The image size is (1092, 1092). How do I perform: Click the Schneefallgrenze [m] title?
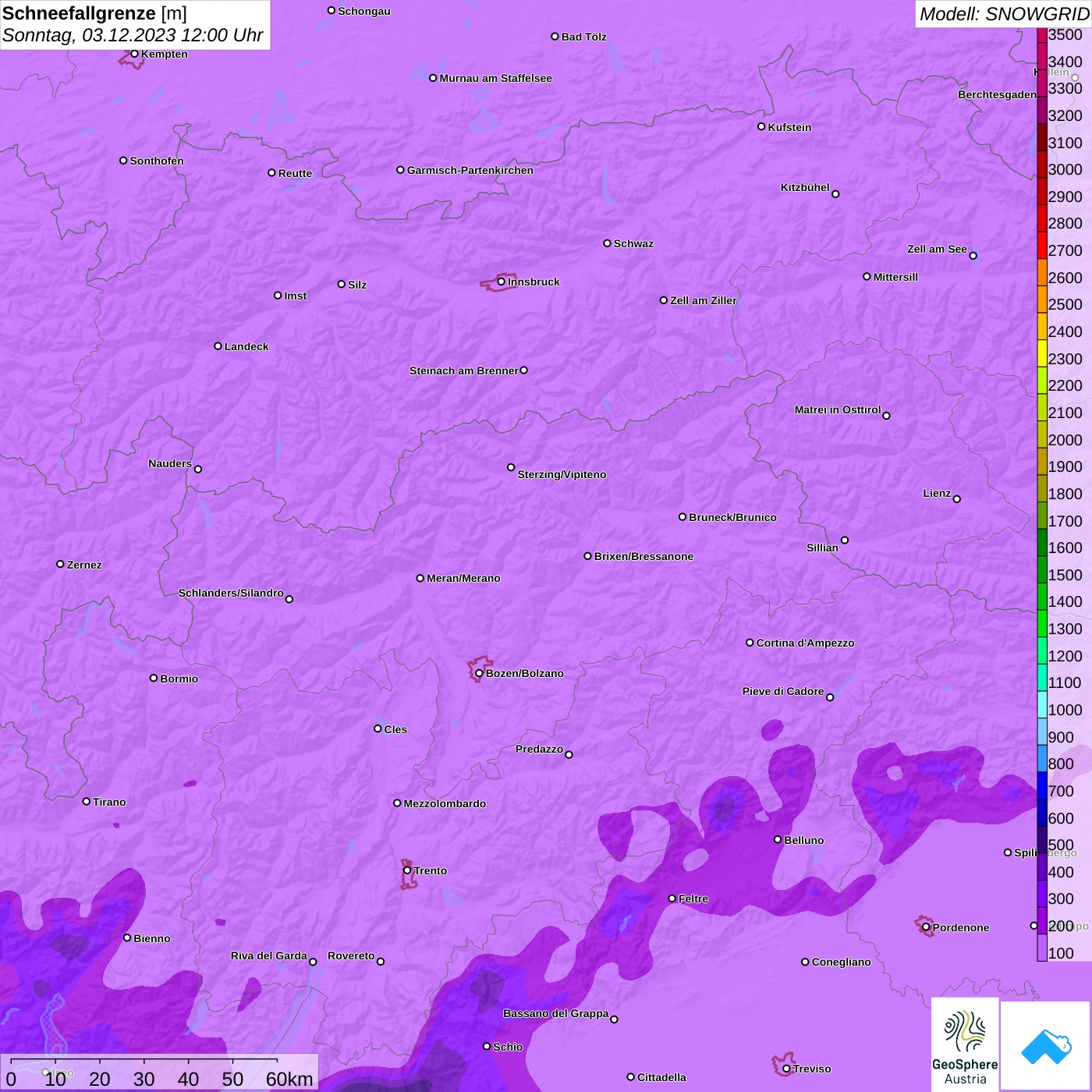click(94, 13)
